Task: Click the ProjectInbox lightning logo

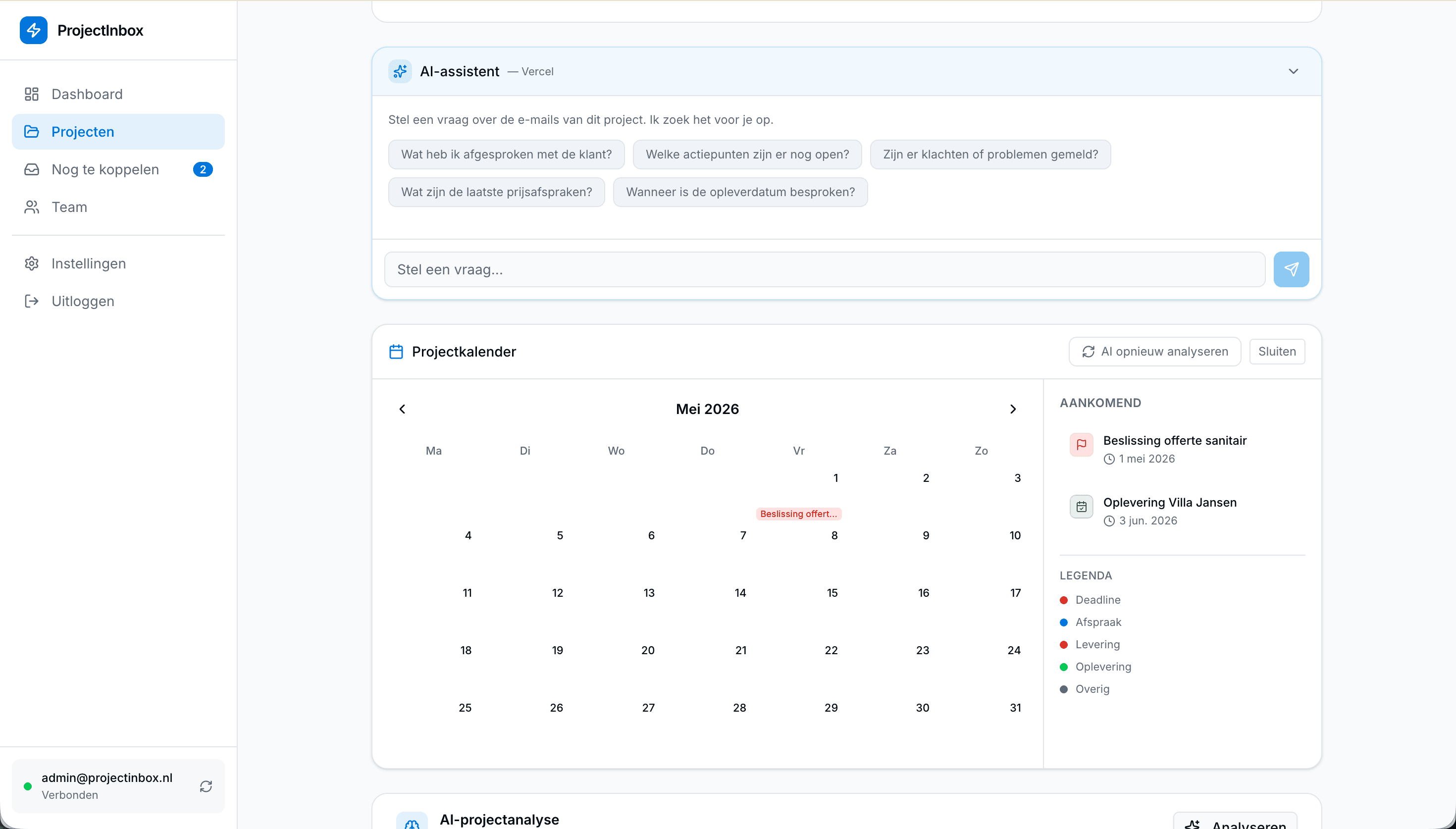Action: 34,30
